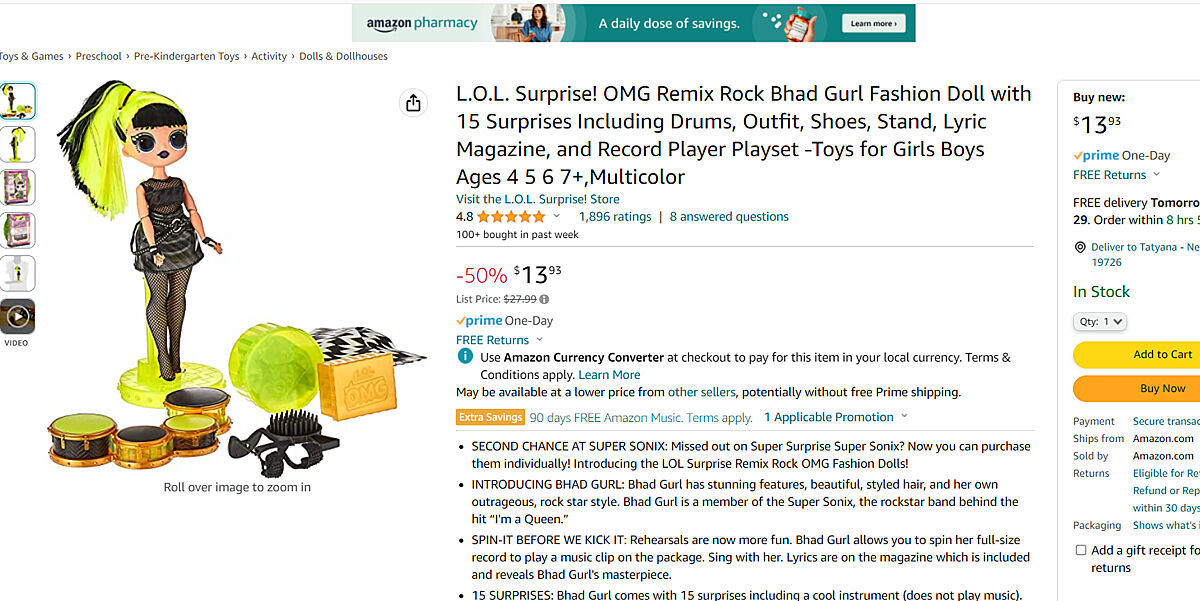Open the Pre-Kindergarten Toys breadcrumb
1200x601 pixels.
coord(186,57)
